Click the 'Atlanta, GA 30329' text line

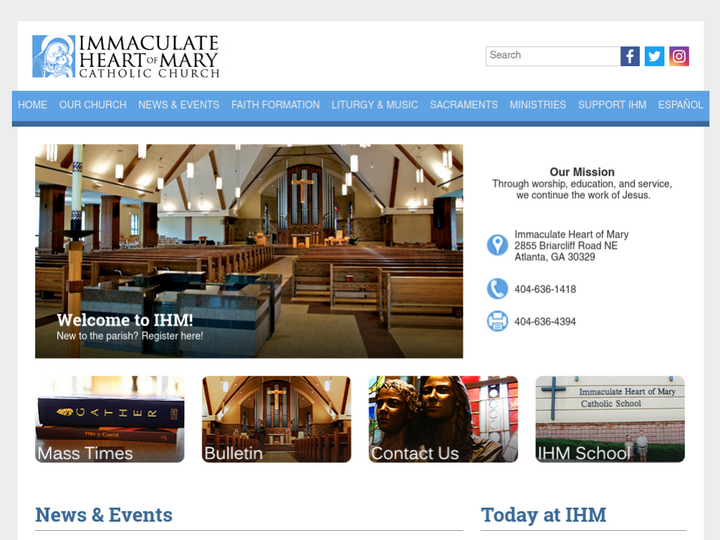tap(555, 257)
